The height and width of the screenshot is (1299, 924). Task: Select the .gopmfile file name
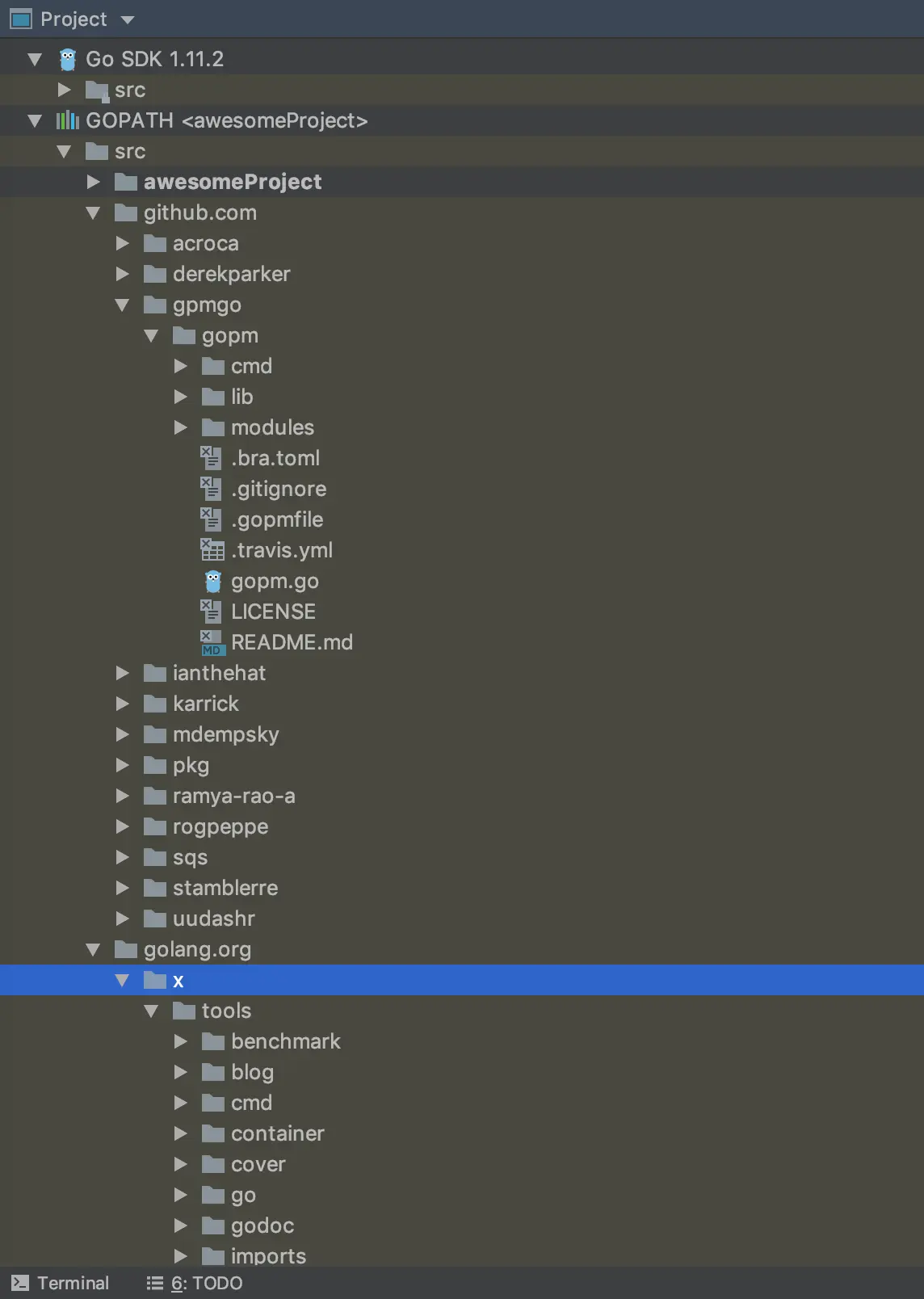[277, 520]
